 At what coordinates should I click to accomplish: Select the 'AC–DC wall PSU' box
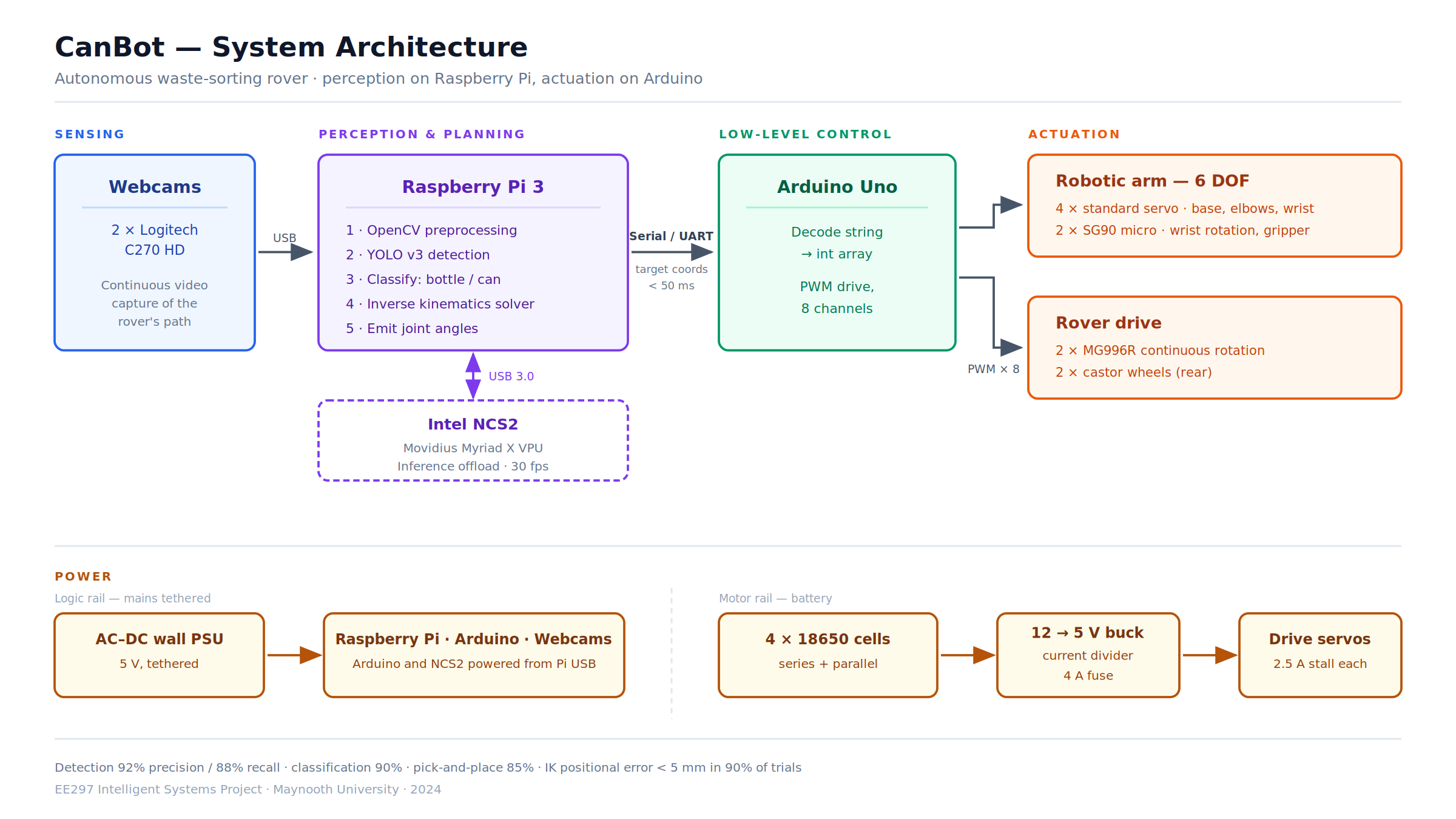pyautogui.click(x=160, y=655)
